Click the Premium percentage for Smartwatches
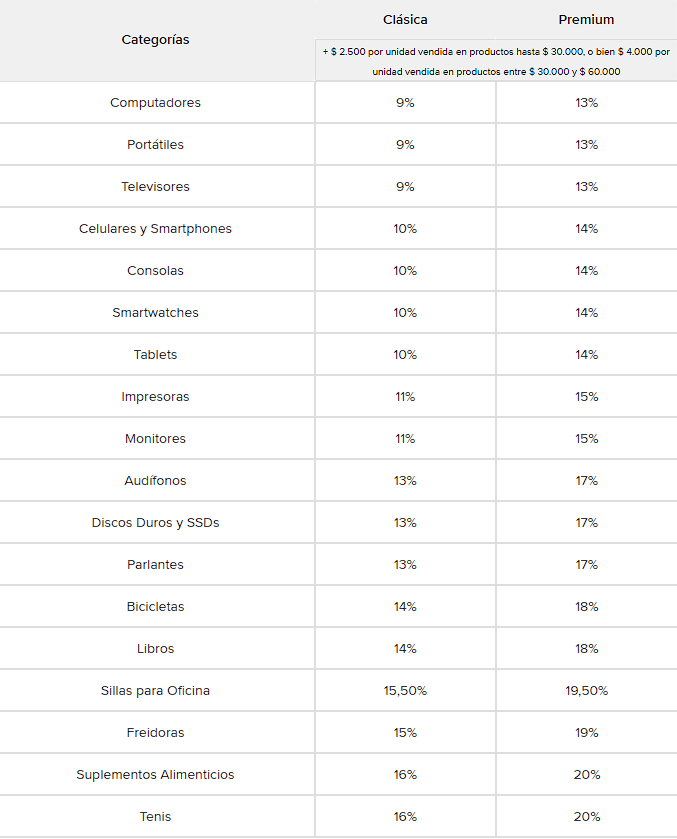Viewport: 677px width, 839px height. point(586,313)
